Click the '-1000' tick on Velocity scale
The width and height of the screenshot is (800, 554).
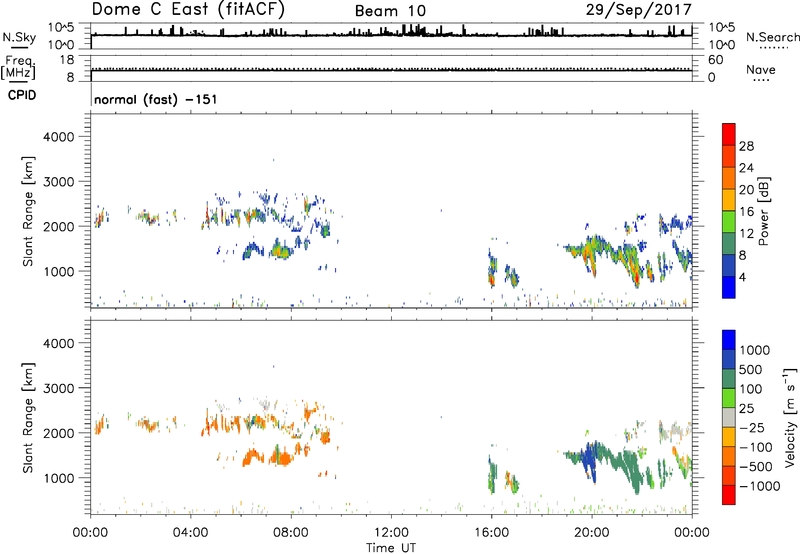[759, 486]
